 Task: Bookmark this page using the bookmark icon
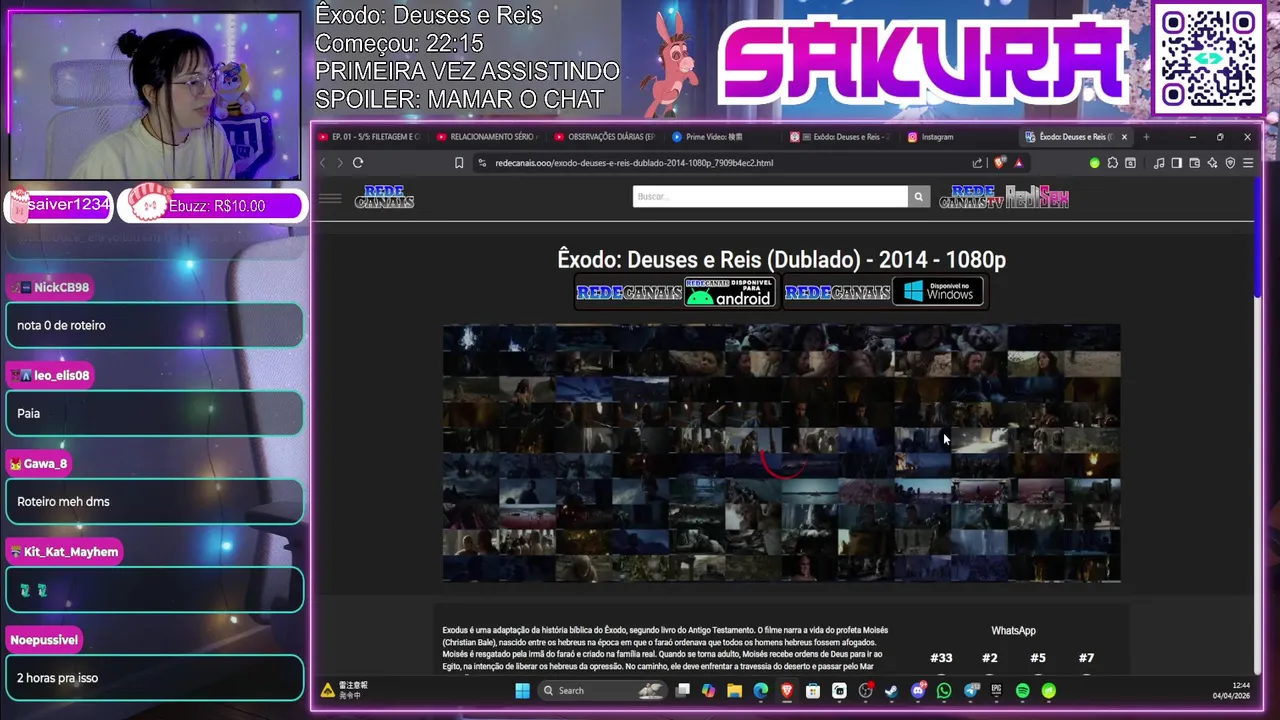coord(459,163)
